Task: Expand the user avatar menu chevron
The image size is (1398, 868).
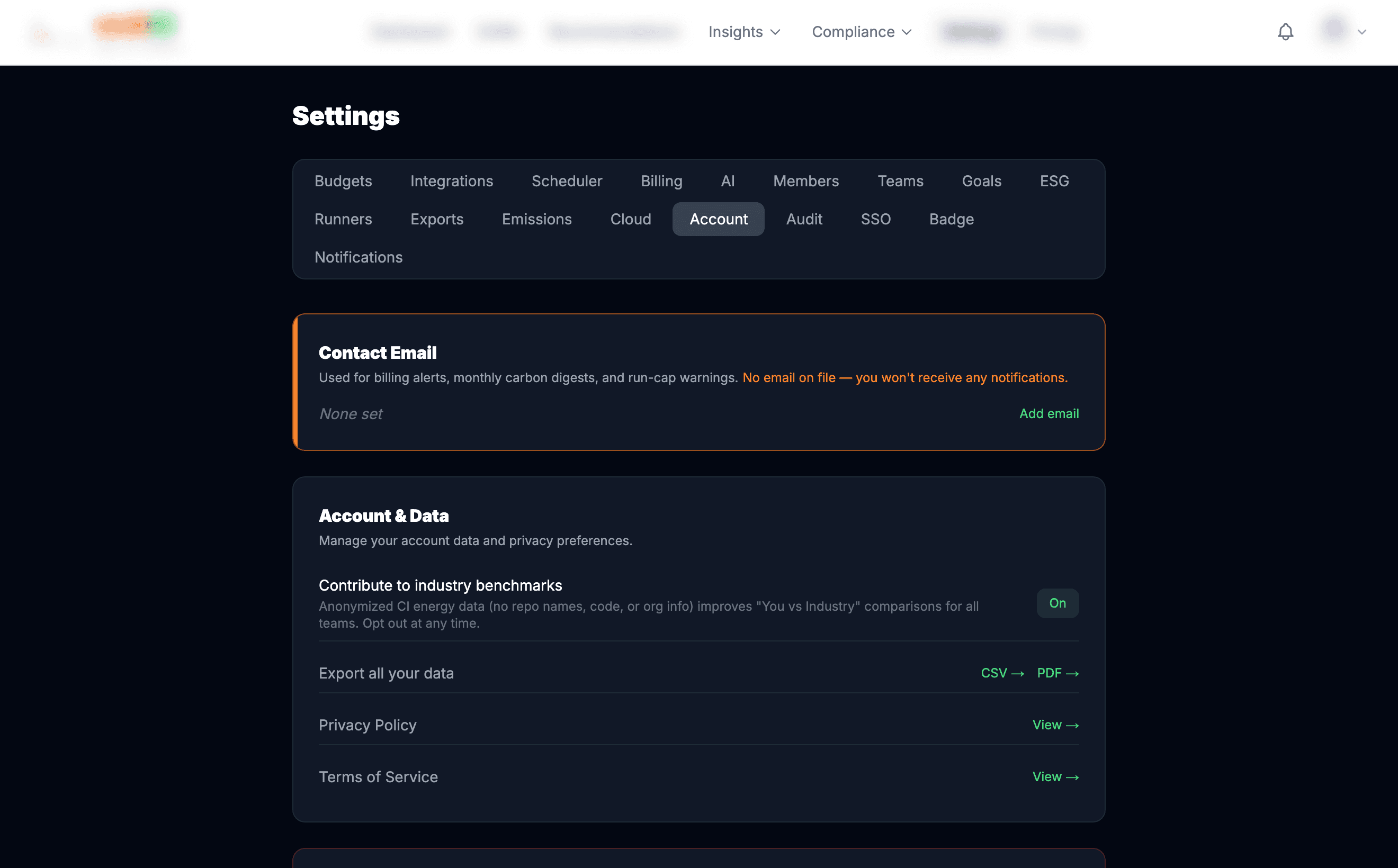Action: (1361, 32)
